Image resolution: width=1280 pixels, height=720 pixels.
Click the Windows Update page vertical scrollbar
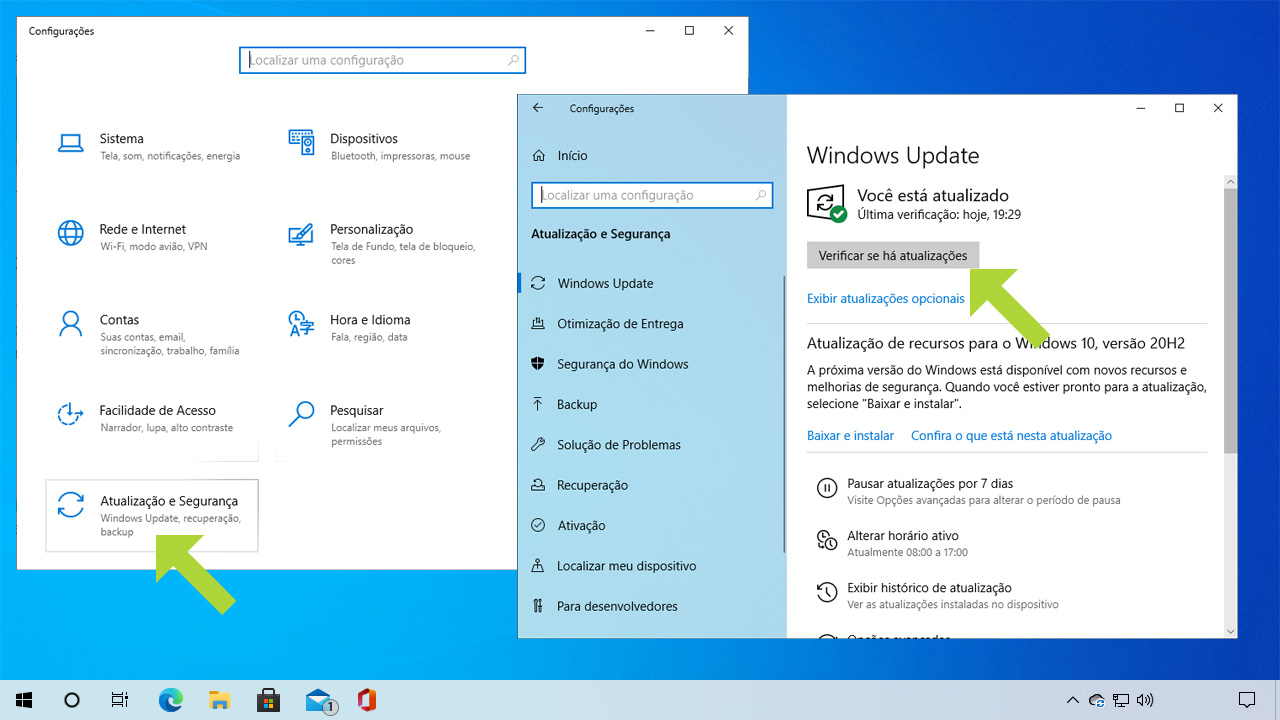(x=1230, y=320)
